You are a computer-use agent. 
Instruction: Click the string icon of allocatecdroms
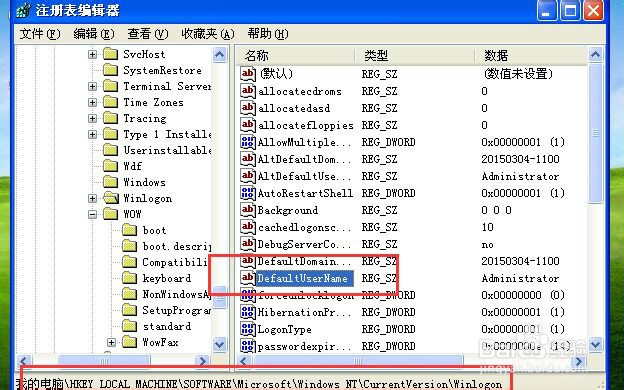pos(248,91)
